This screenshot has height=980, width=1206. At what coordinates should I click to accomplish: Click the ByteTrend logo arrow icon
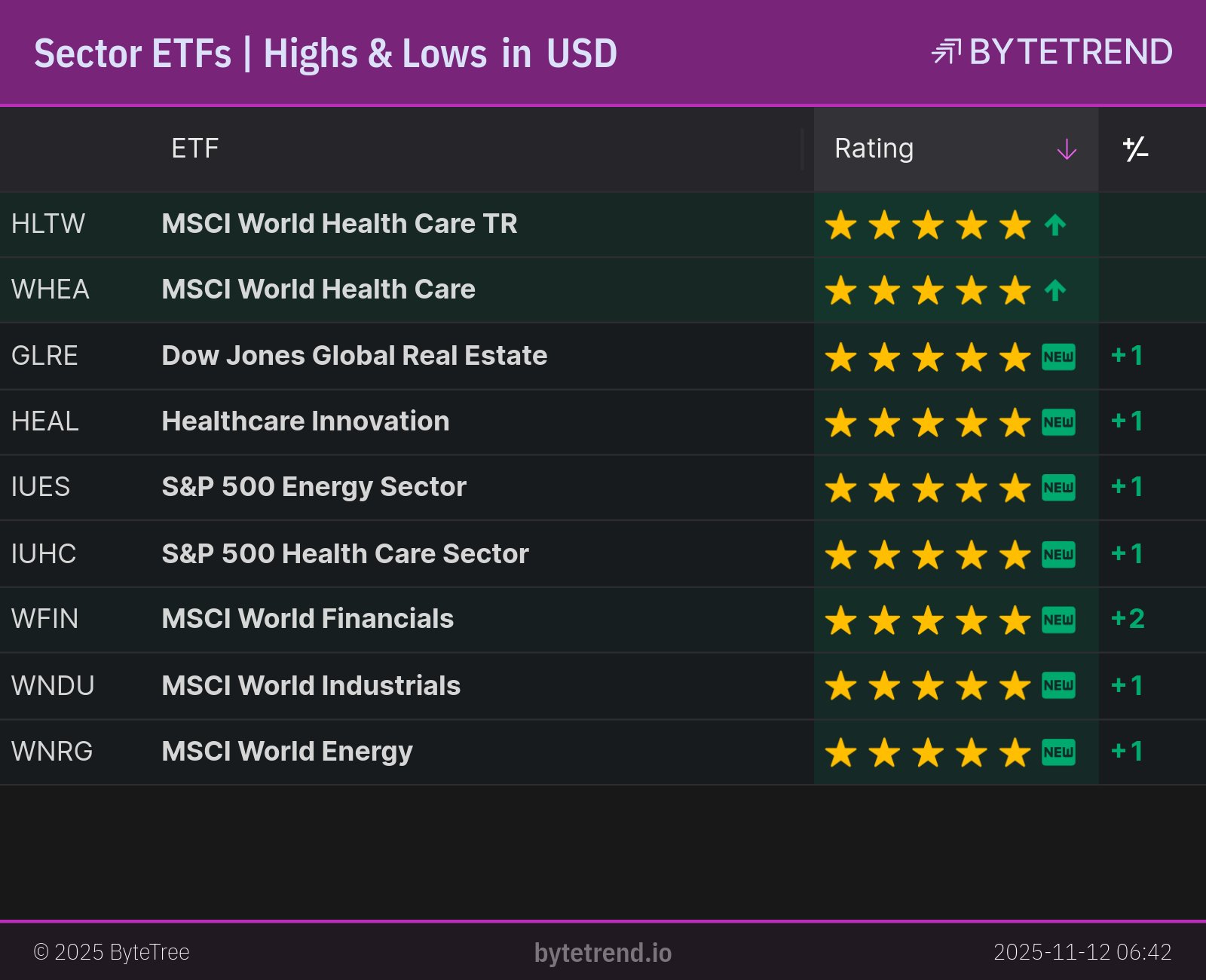pos(946,52)
